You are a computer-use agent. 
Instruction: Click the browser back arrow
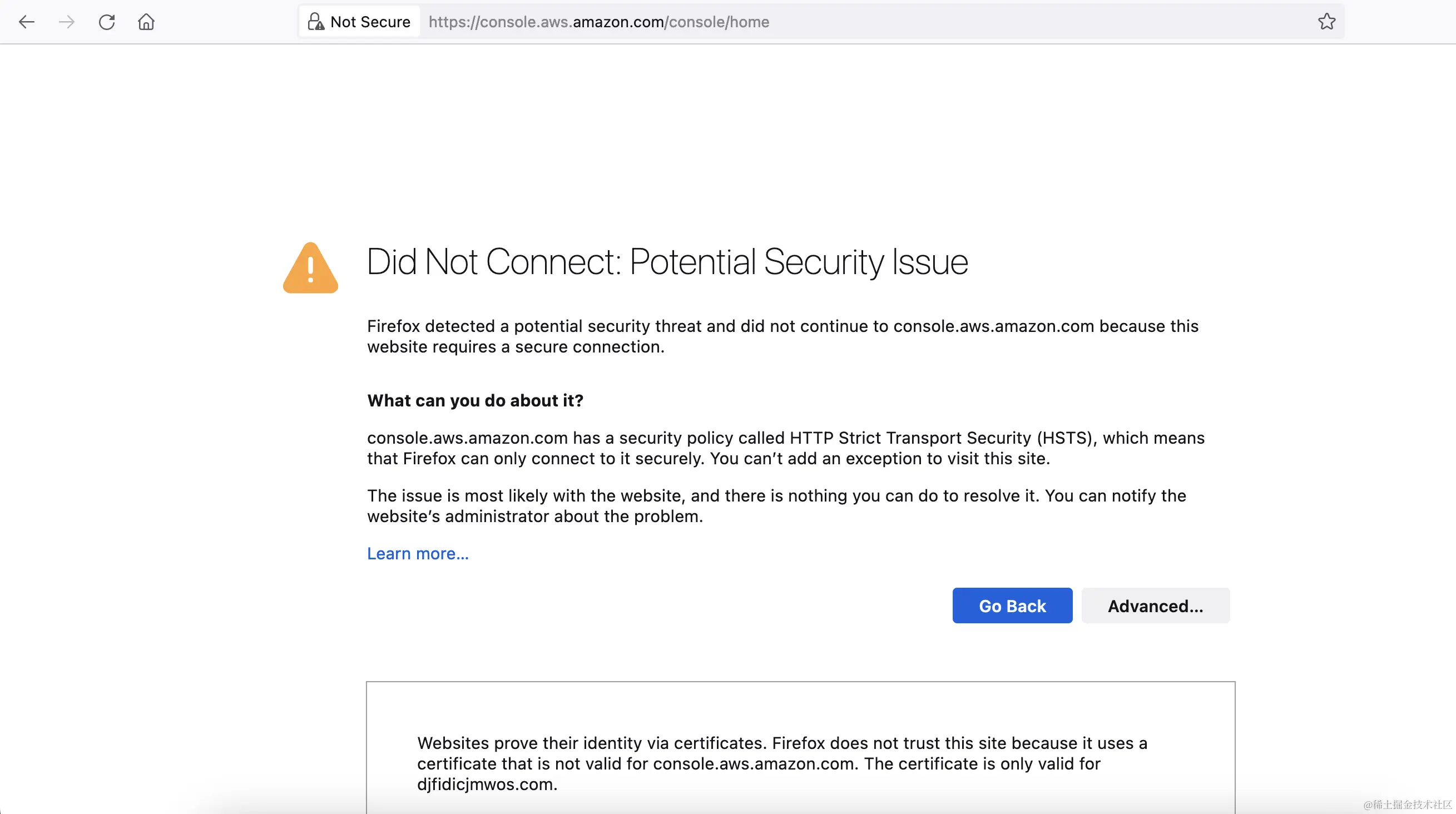(27, 22)
